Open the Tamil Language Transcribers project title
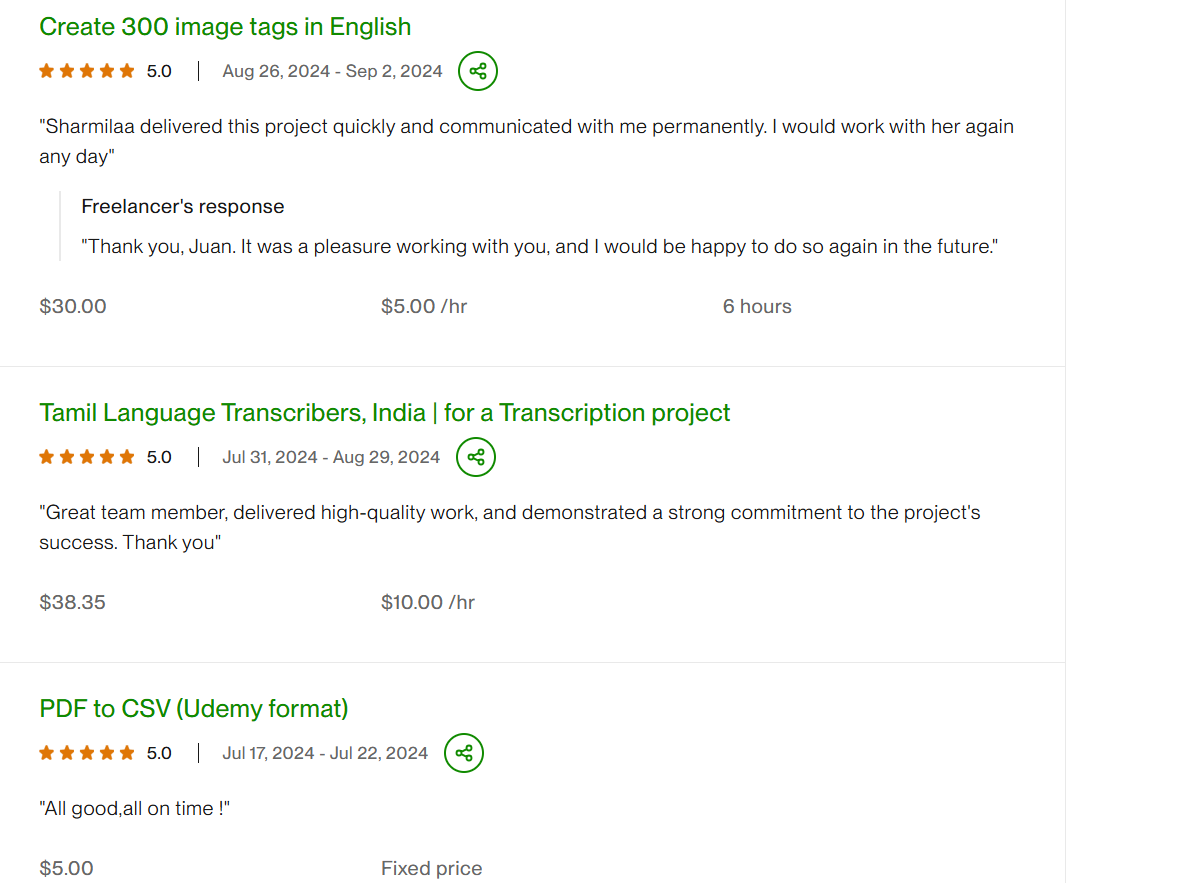 pyautogui.click(x=385, y=413)
